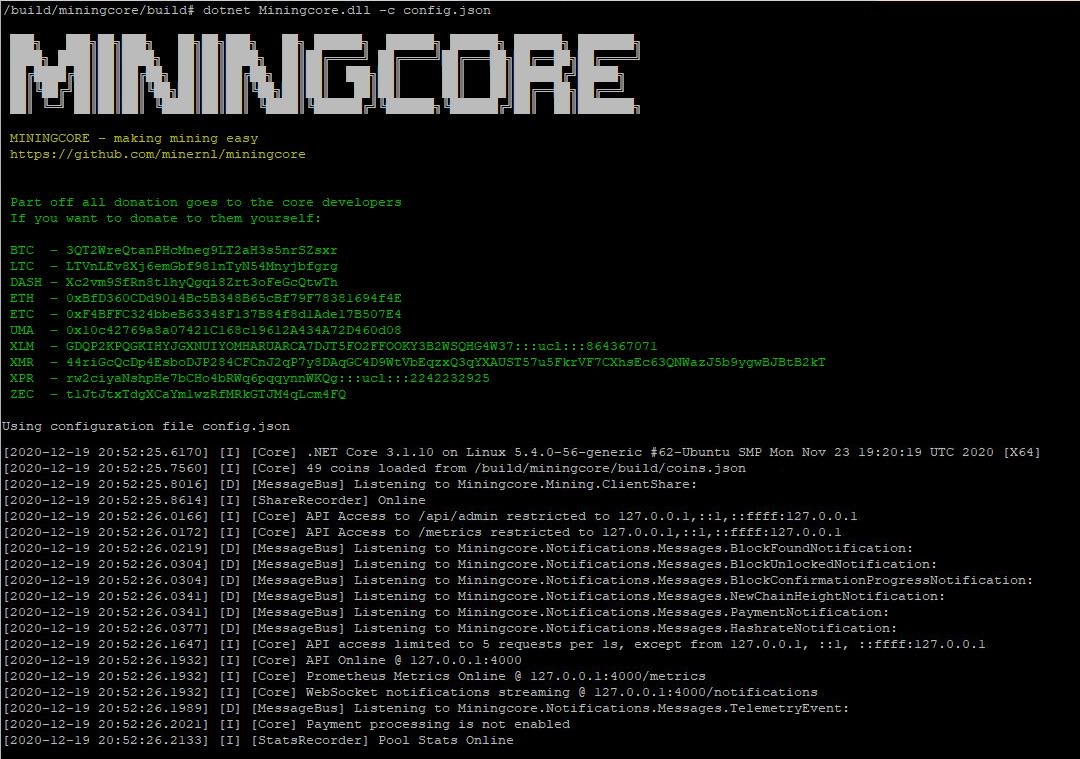Click '49 coins loaded from' log line

(374, 468)
